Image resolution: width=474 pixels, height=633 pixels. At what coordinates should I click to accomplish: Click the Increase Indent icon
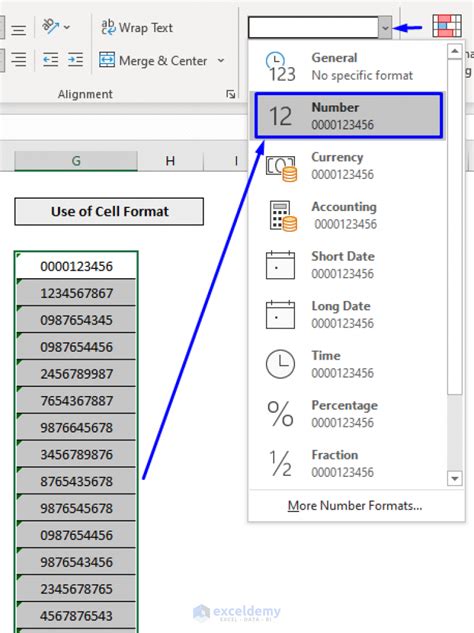coord(76,60)
